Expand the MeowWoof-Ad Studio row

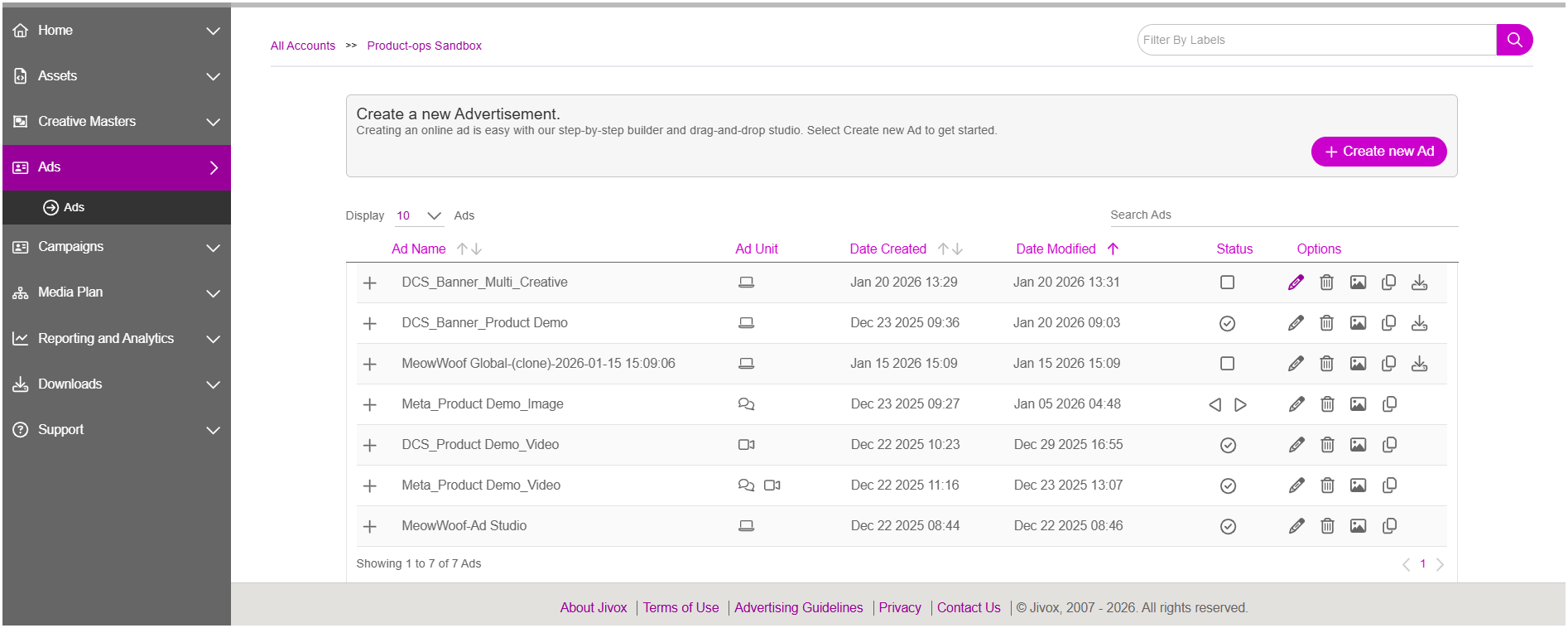[x=370, y=527]
